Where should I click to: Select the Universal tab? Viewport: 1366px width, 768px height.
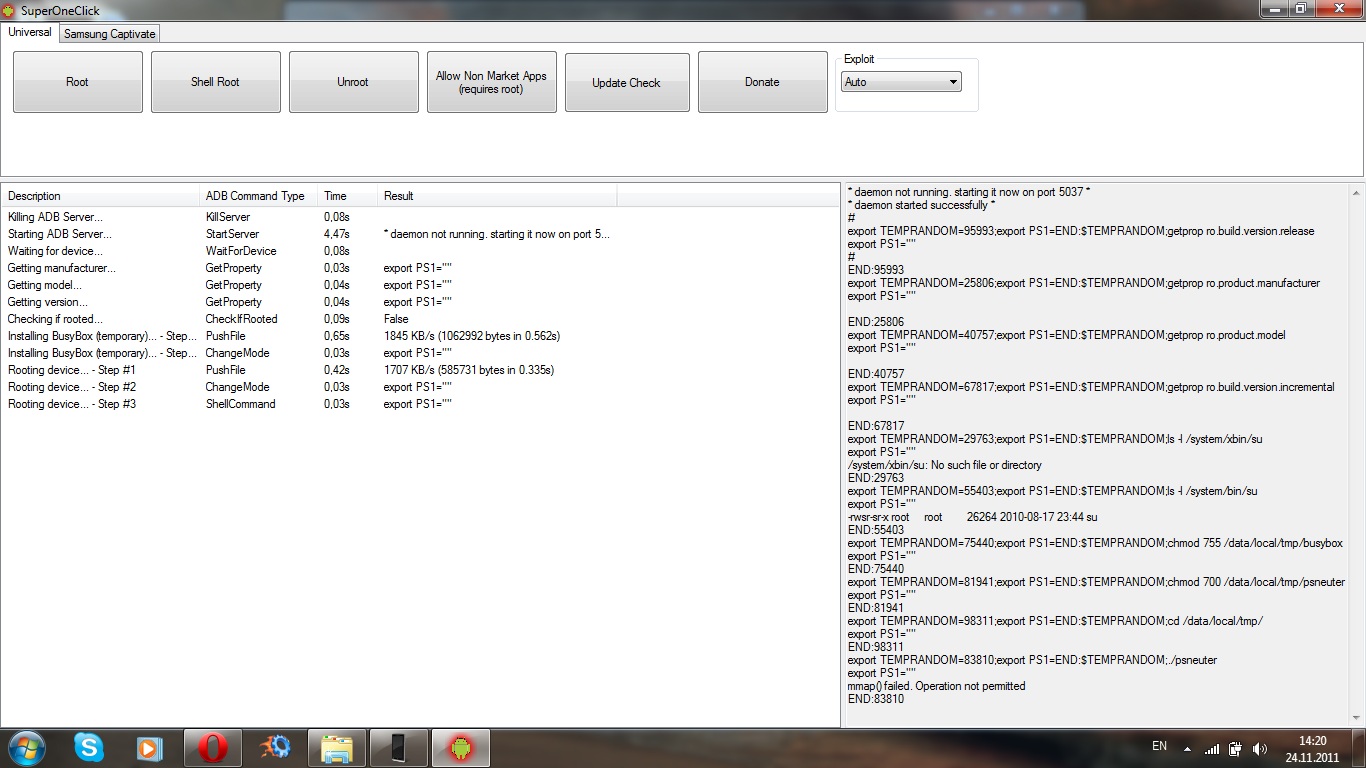[30, 32]
